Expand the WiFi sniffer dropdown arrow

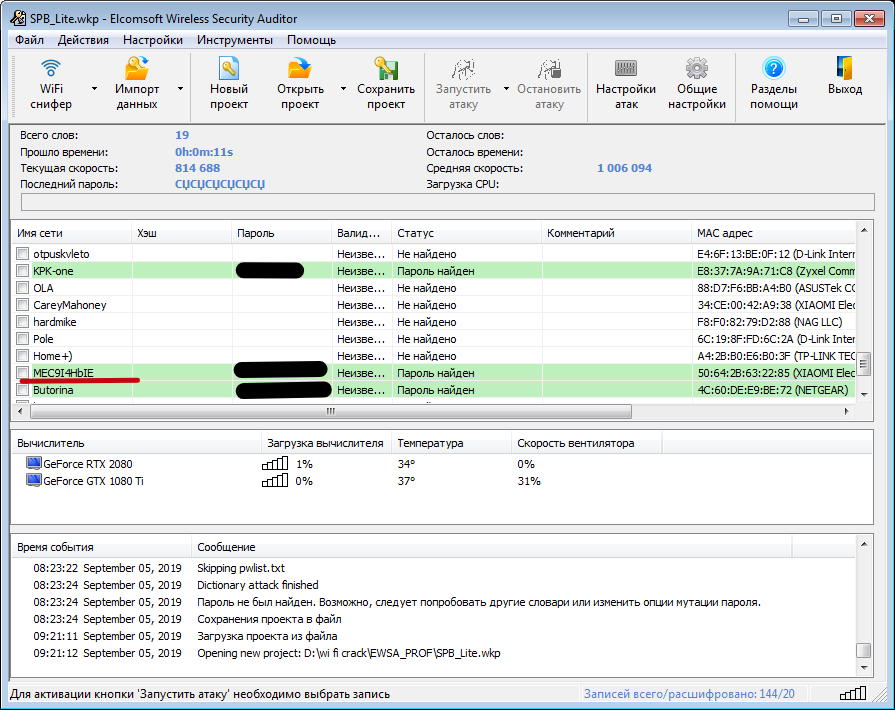pyautogui.click(x=94, y=88)
